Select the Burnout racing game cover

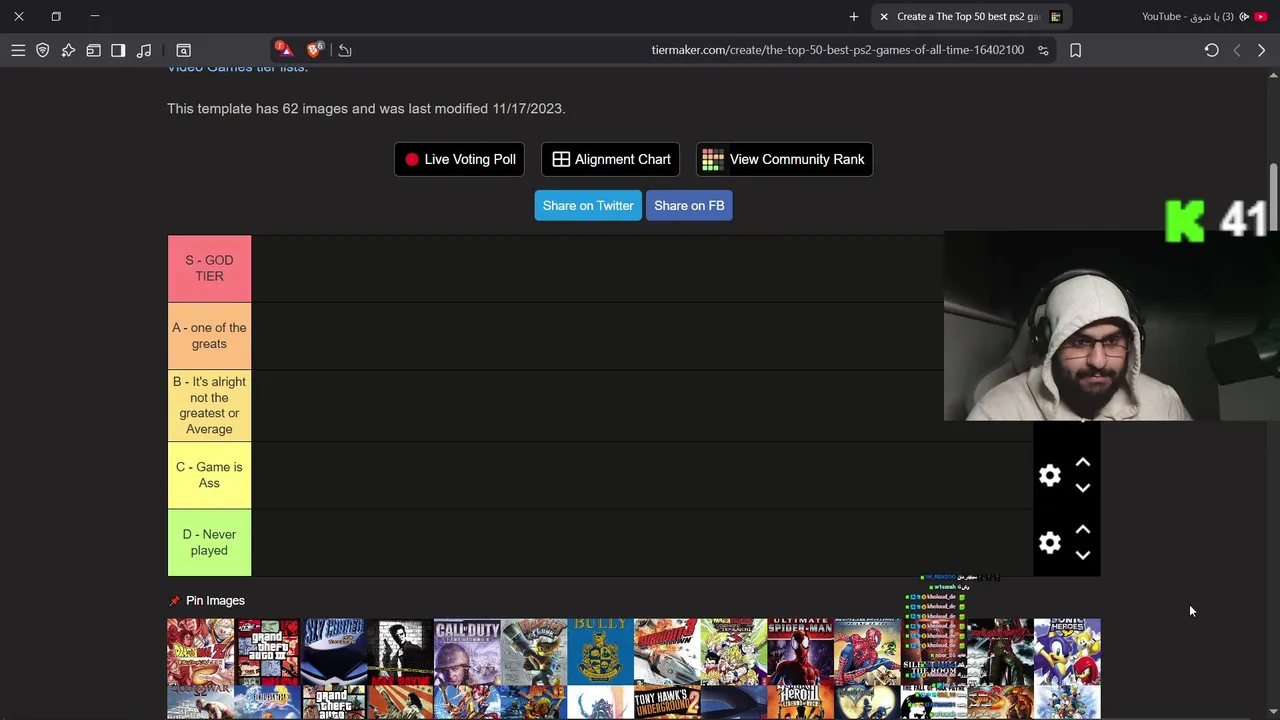click(x=667, y=651)
